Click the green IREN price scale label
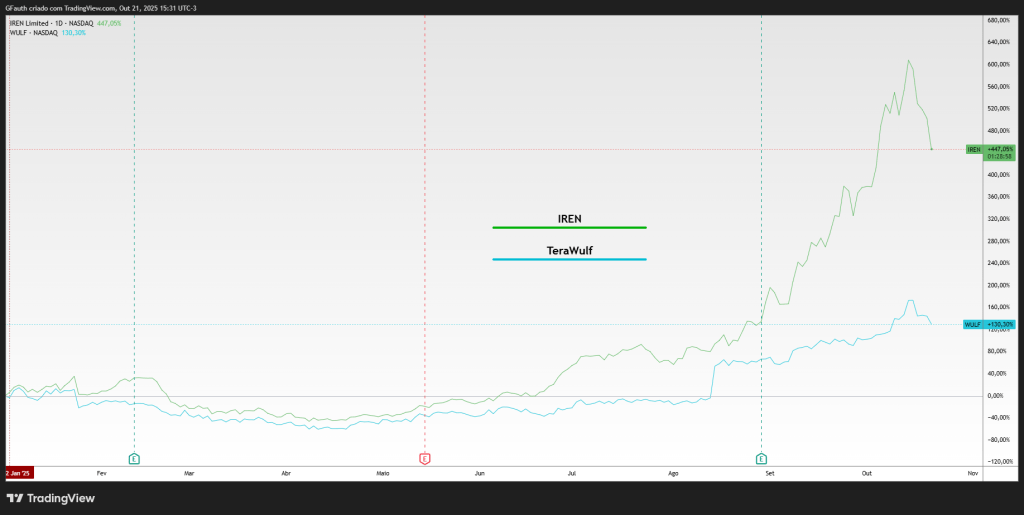The height and width of the screenshot is (515, 1024). pos(973,149)
